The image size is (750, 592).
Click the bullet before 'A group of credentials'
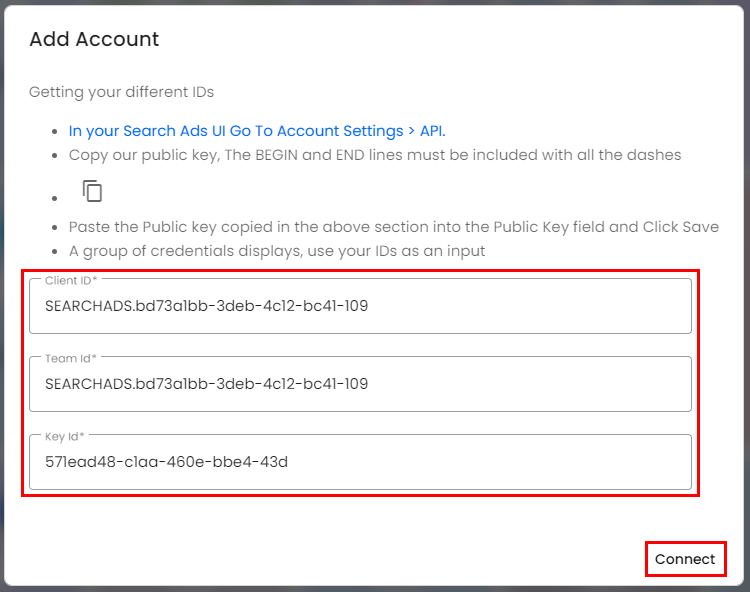pos(56,252)
